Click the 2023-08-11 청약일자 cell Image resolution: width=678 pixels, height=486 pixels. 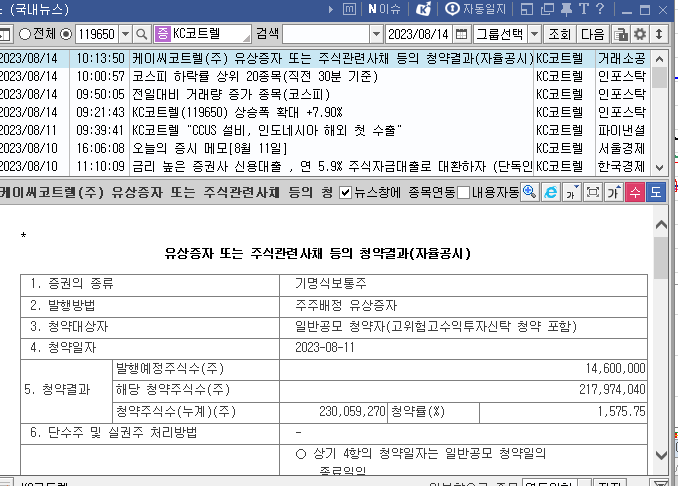(x=464, y=348)
